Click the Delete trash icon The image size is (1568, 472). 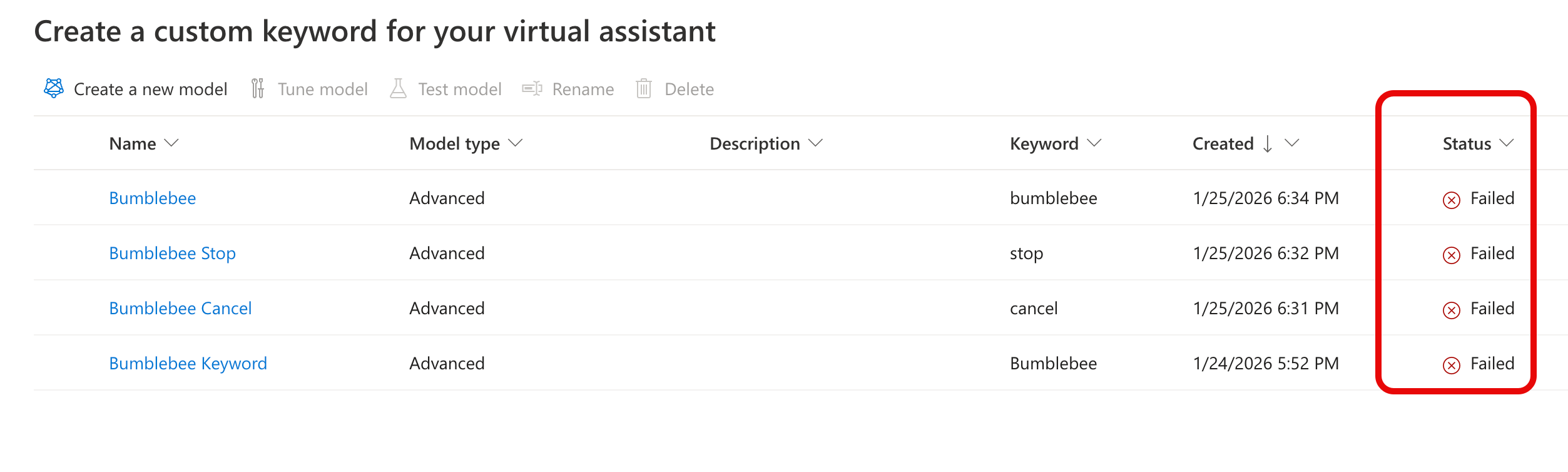point(644,88)
